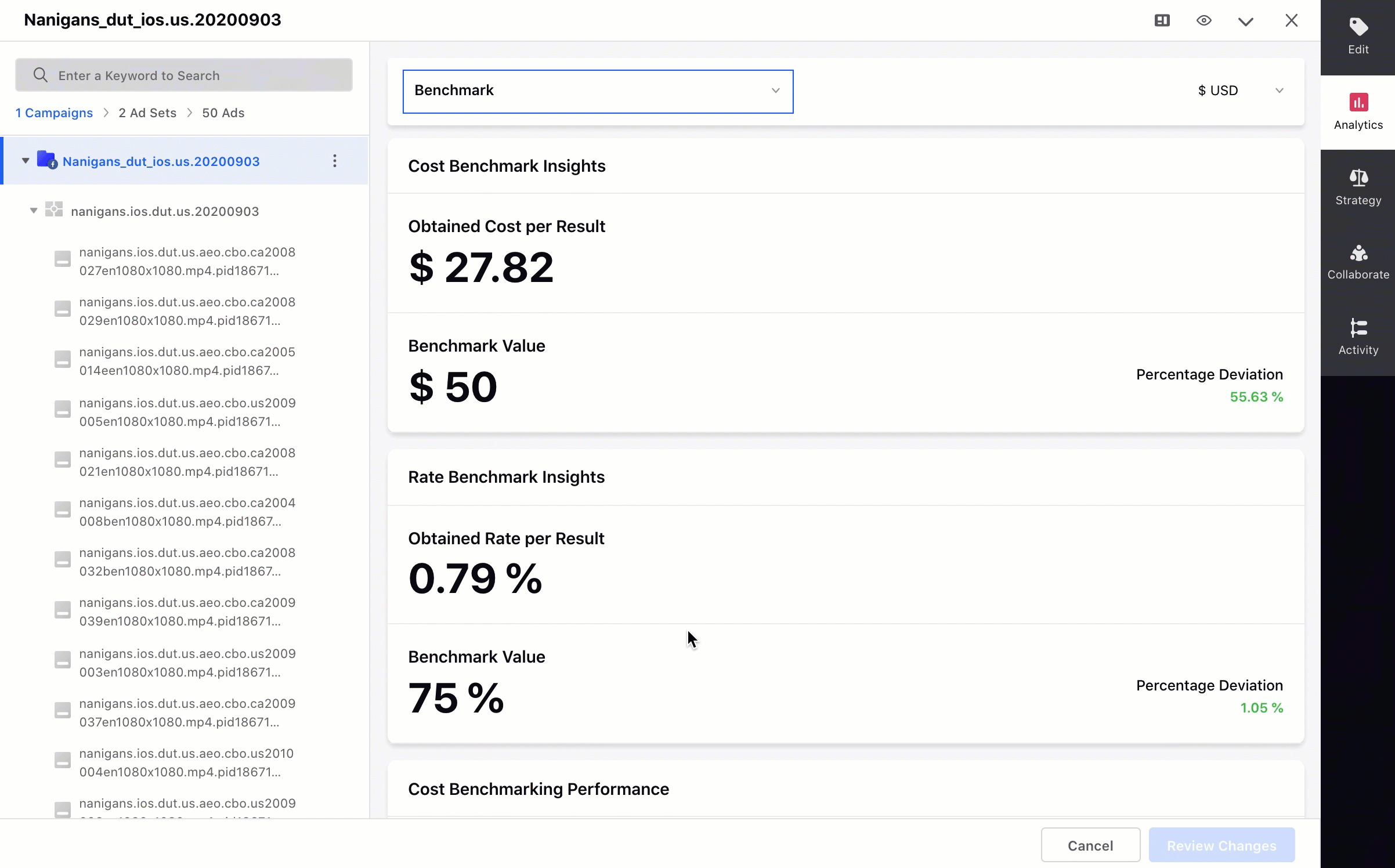Click the Cancel button
1395x868 pixels.
coord(1089,845)
